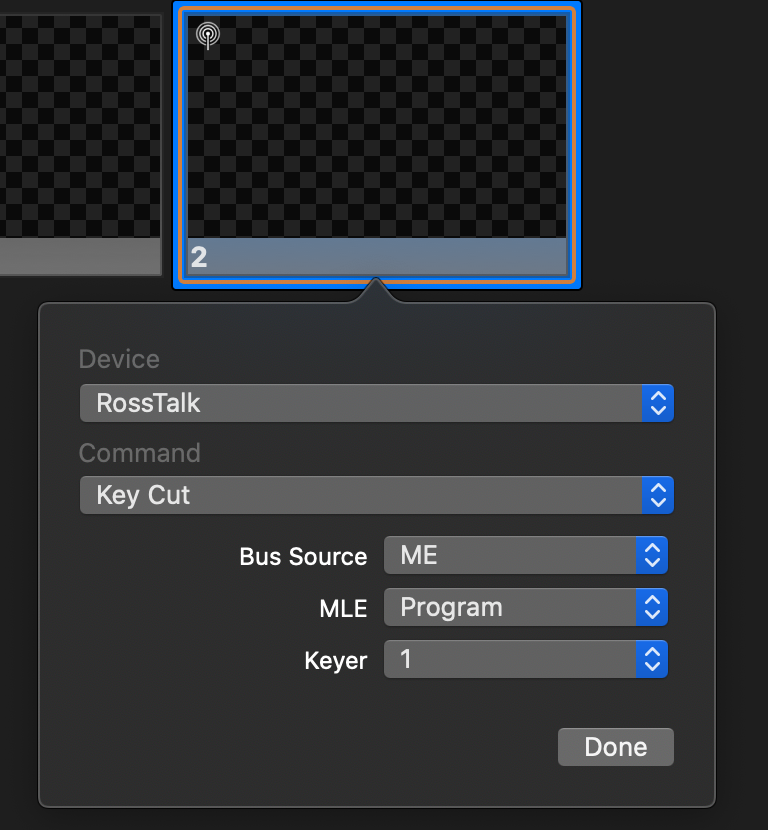Click the blue stepper arrows on Keyer field

click(652, 660)
